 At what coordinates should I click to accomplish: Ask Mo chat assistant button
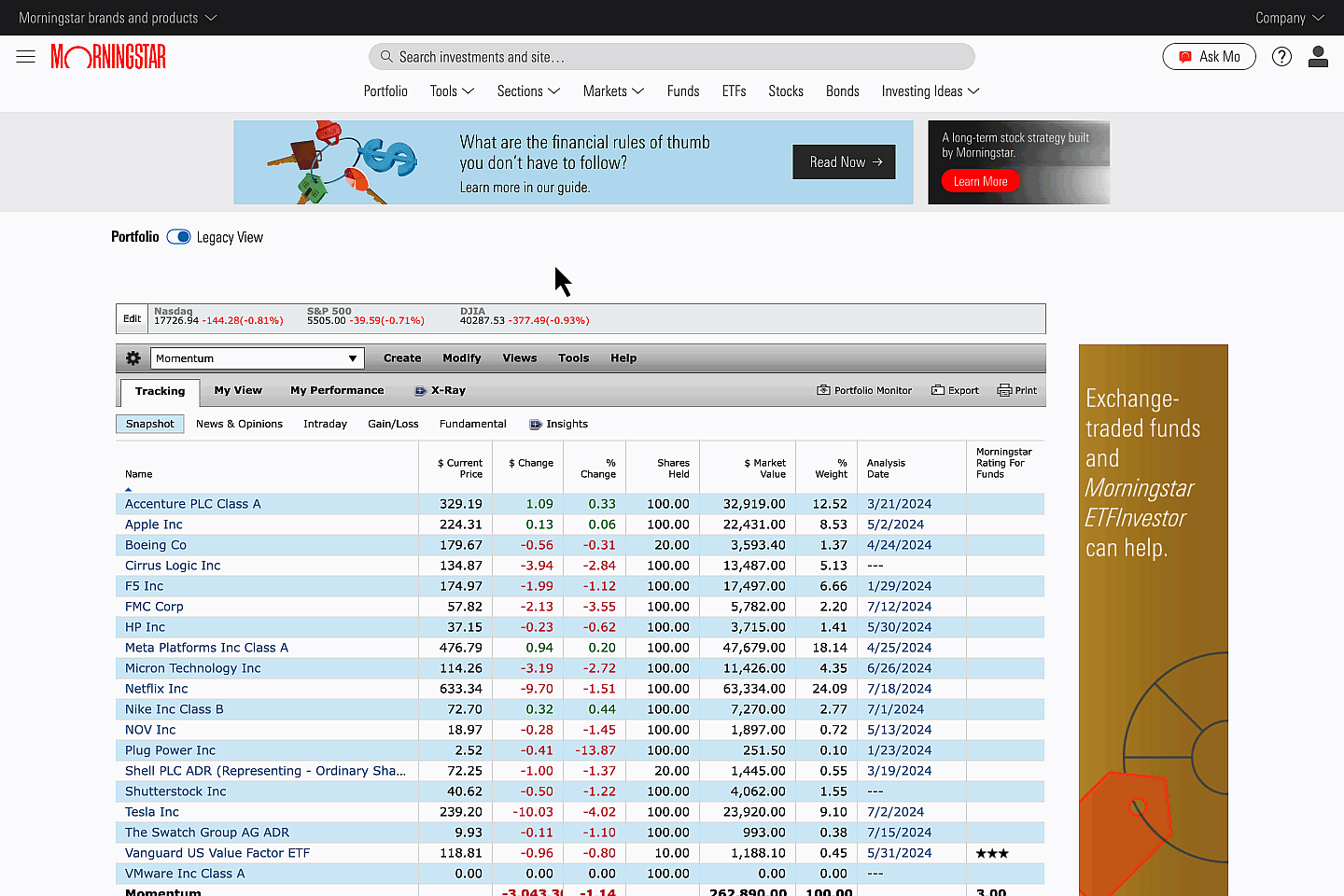[1209, 57]
